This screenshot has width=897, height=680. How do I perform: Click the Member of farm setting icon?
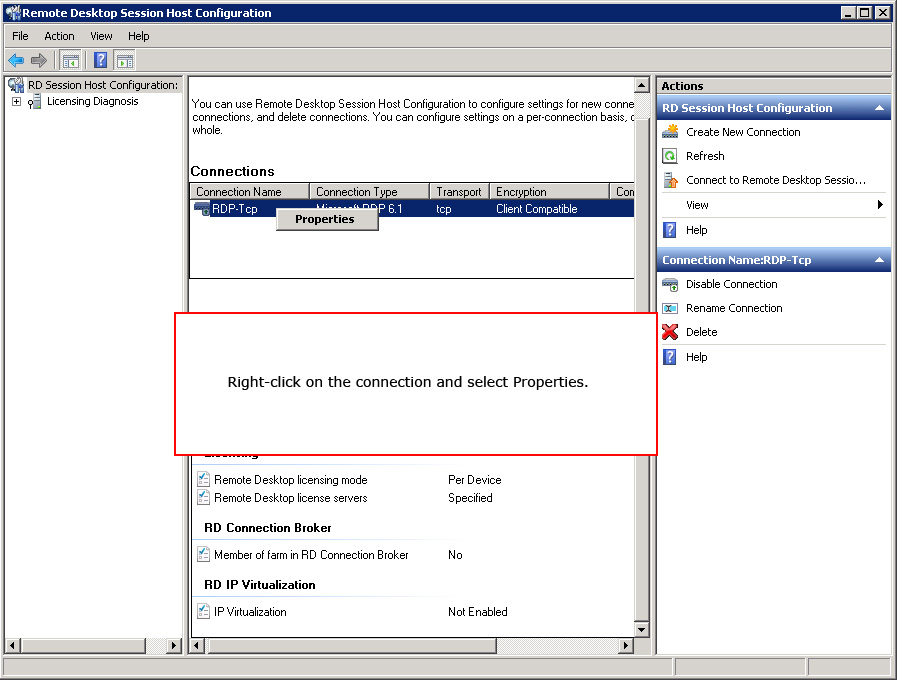coord(204,554)
